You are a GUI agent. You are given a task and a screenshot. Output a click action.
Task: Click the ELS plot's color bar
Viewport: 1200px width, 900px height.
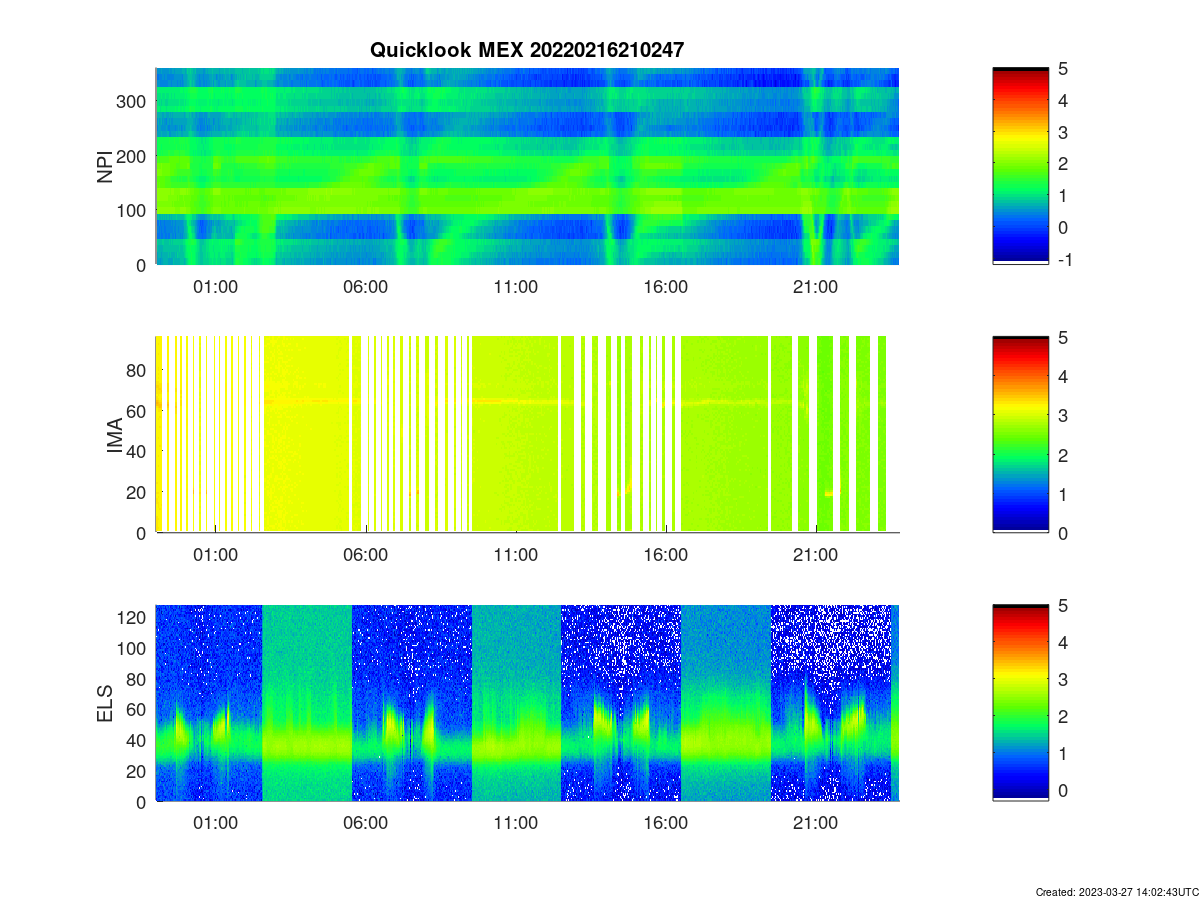point(1020,703)
